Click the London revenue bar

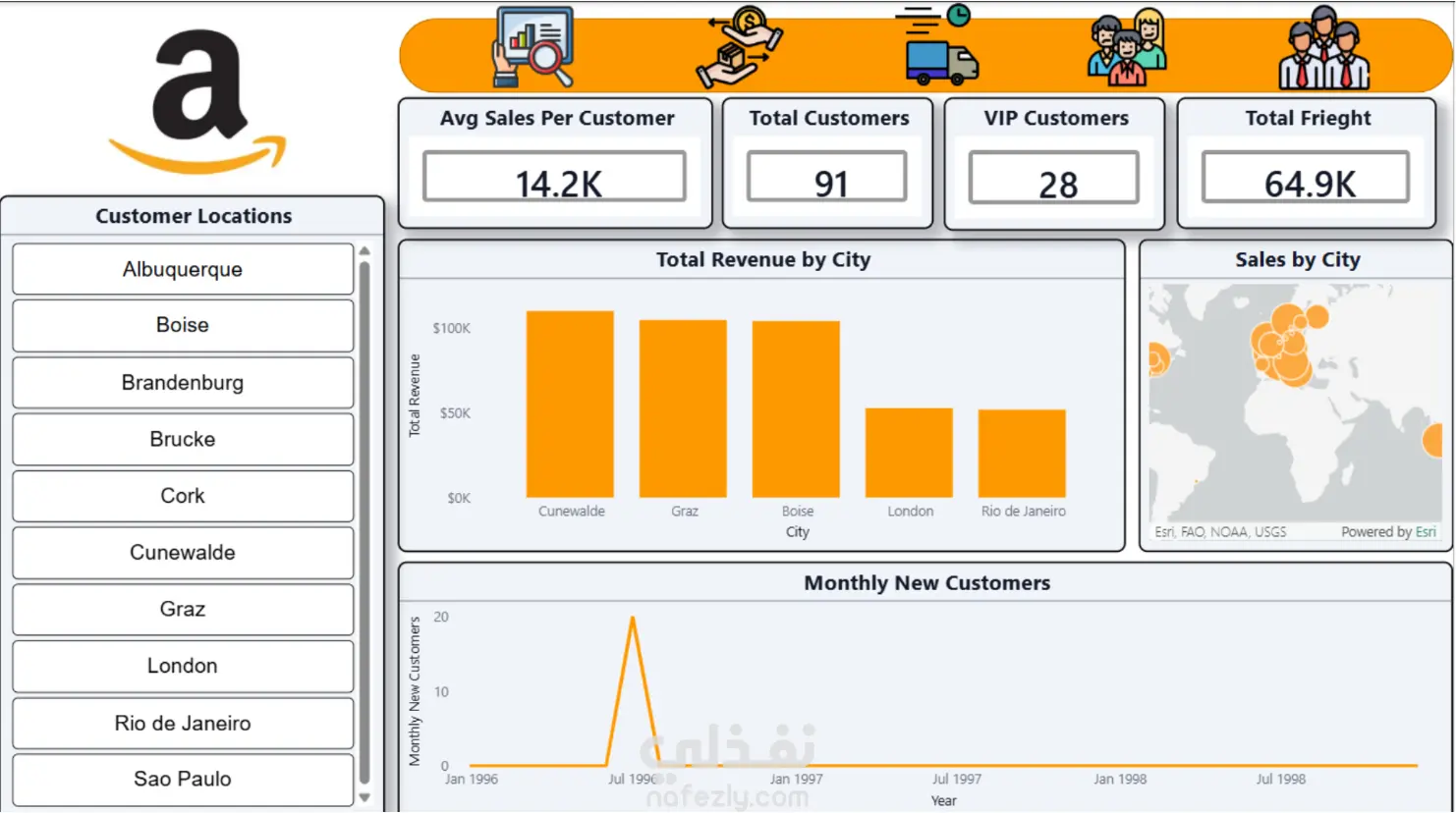pos(909,453)
